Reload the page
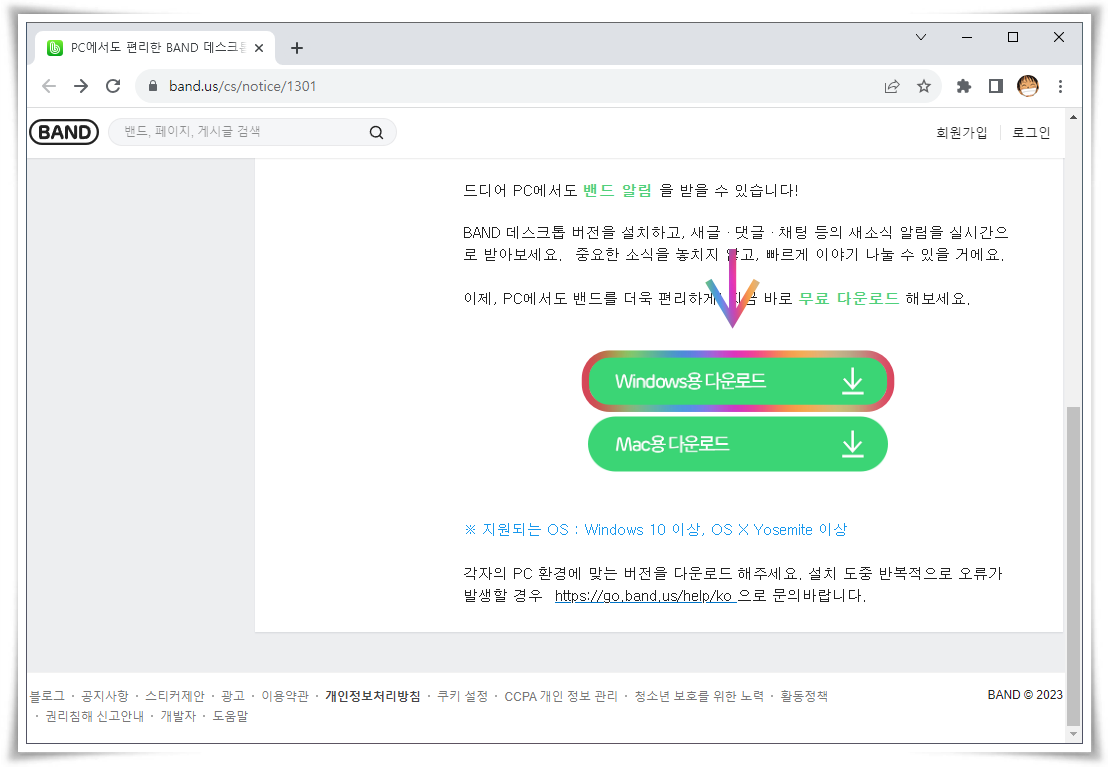Image resolution: width=1108 pixels, height=767 pixels. [113, 86]
